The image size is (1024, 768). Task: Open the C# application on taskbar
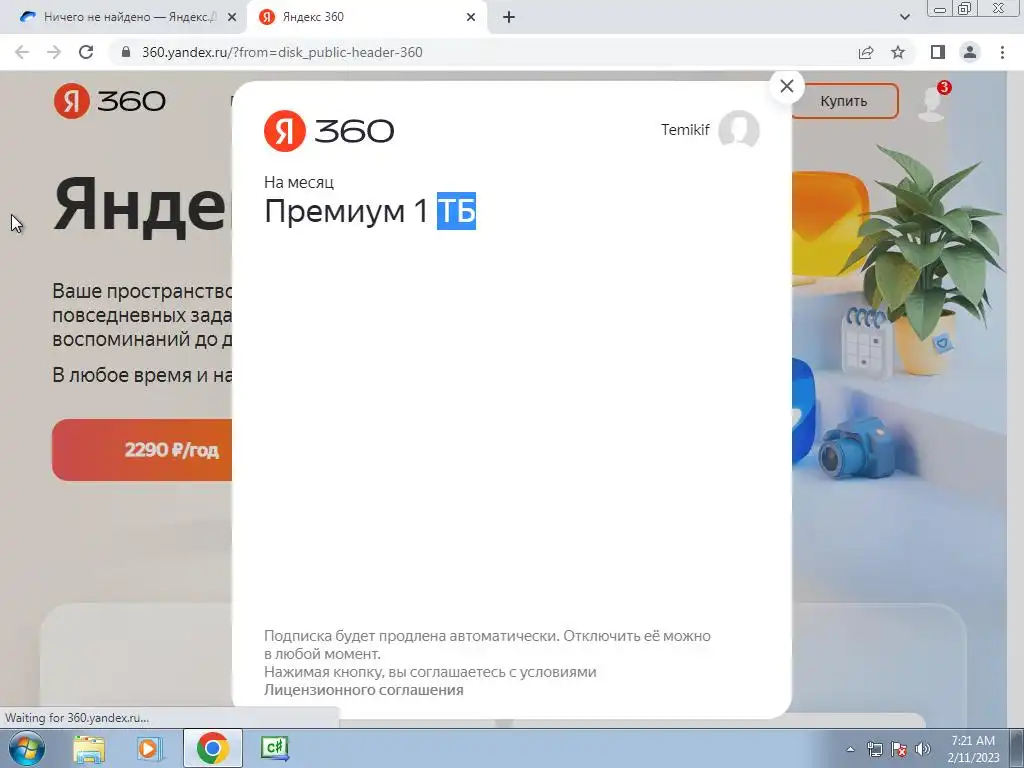(274, 748)
